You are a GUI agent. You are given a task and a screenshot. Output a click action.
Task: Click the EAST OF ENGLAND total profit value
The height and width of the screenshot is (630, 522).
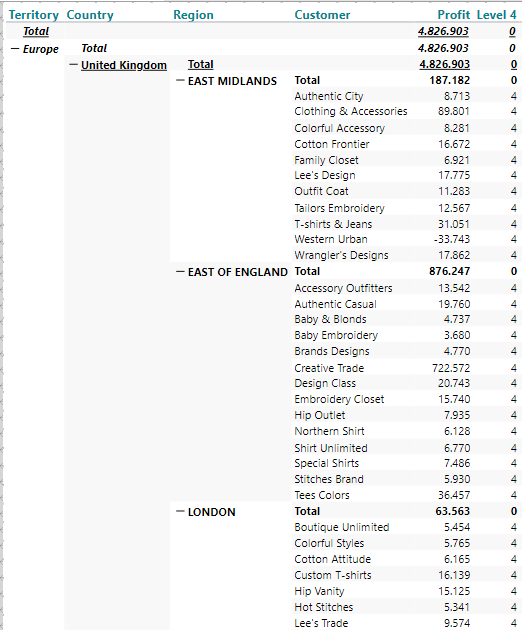pos(449,271)
